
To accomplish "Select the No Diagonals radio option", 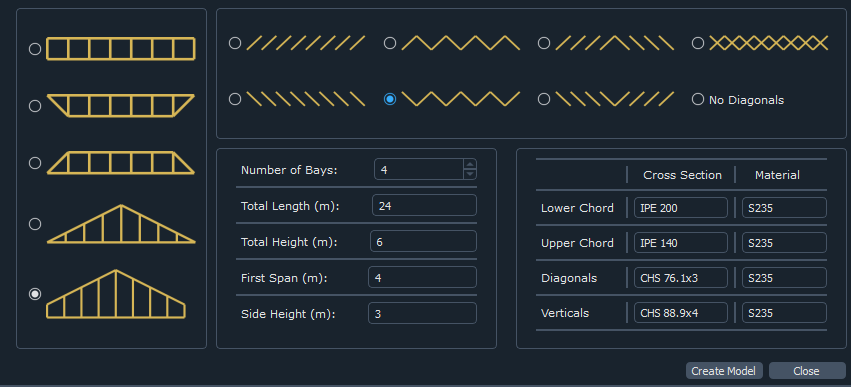I will 698,99.
